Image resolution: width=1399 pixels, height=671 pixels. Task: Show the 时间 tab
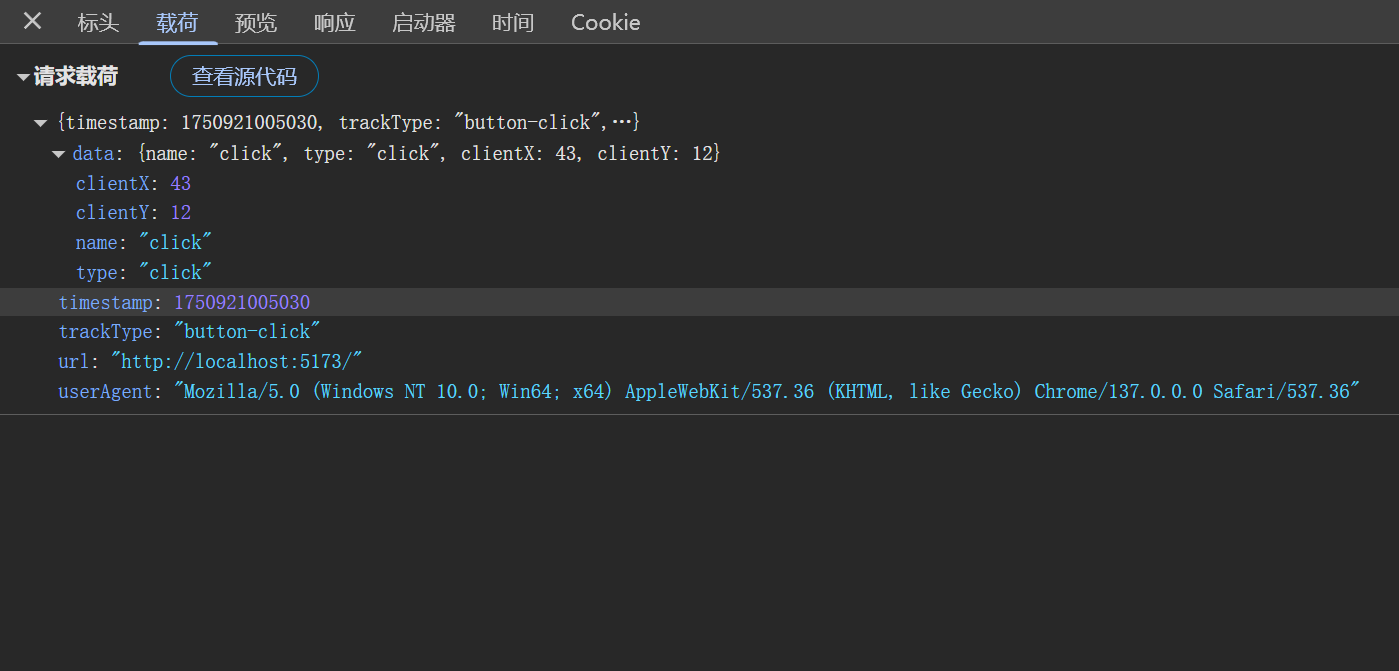point(513,23)
